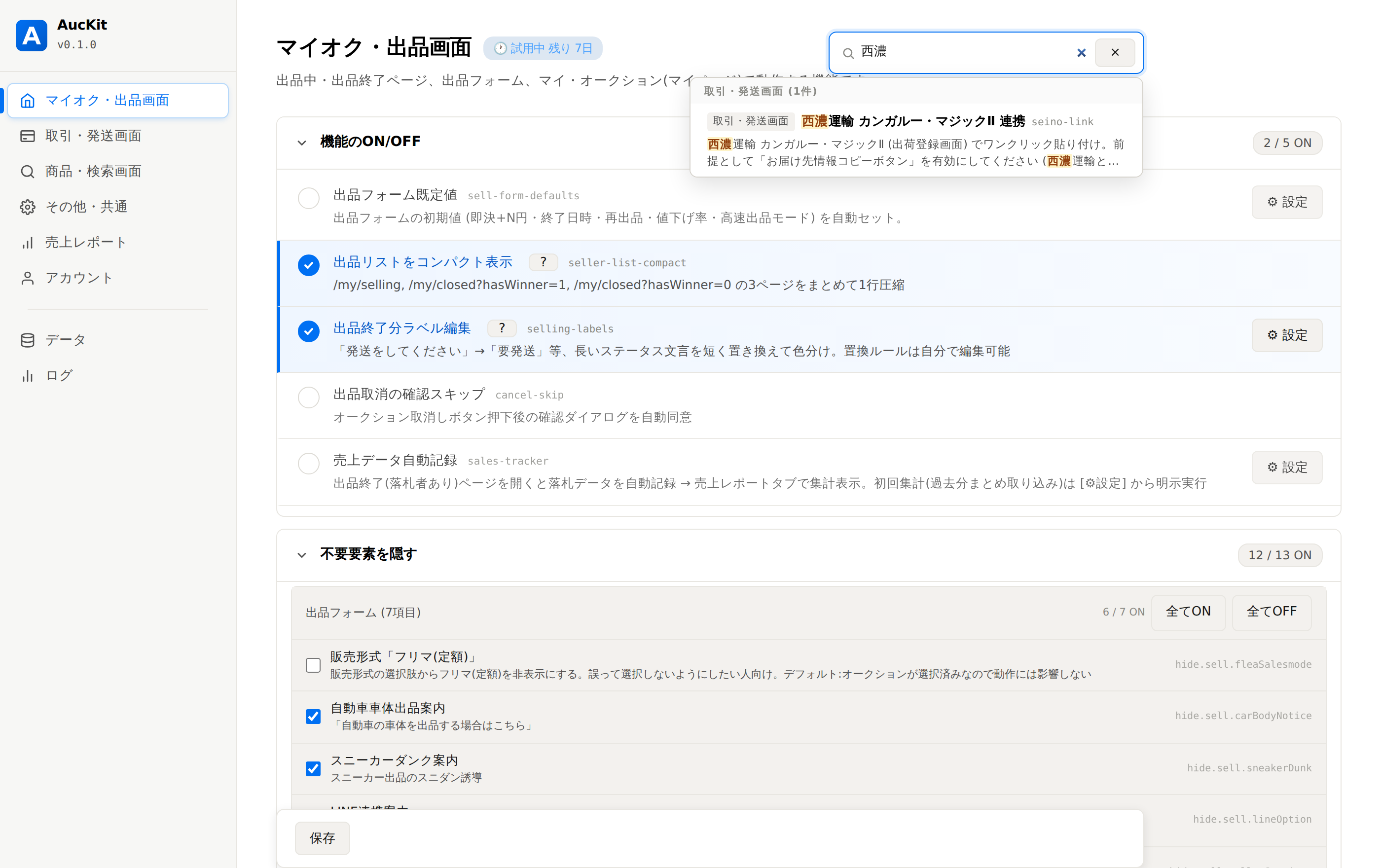Collapse the 不要要素を隠す section chevron
This screenshot has width=1381, height=868.
point(302,555)
